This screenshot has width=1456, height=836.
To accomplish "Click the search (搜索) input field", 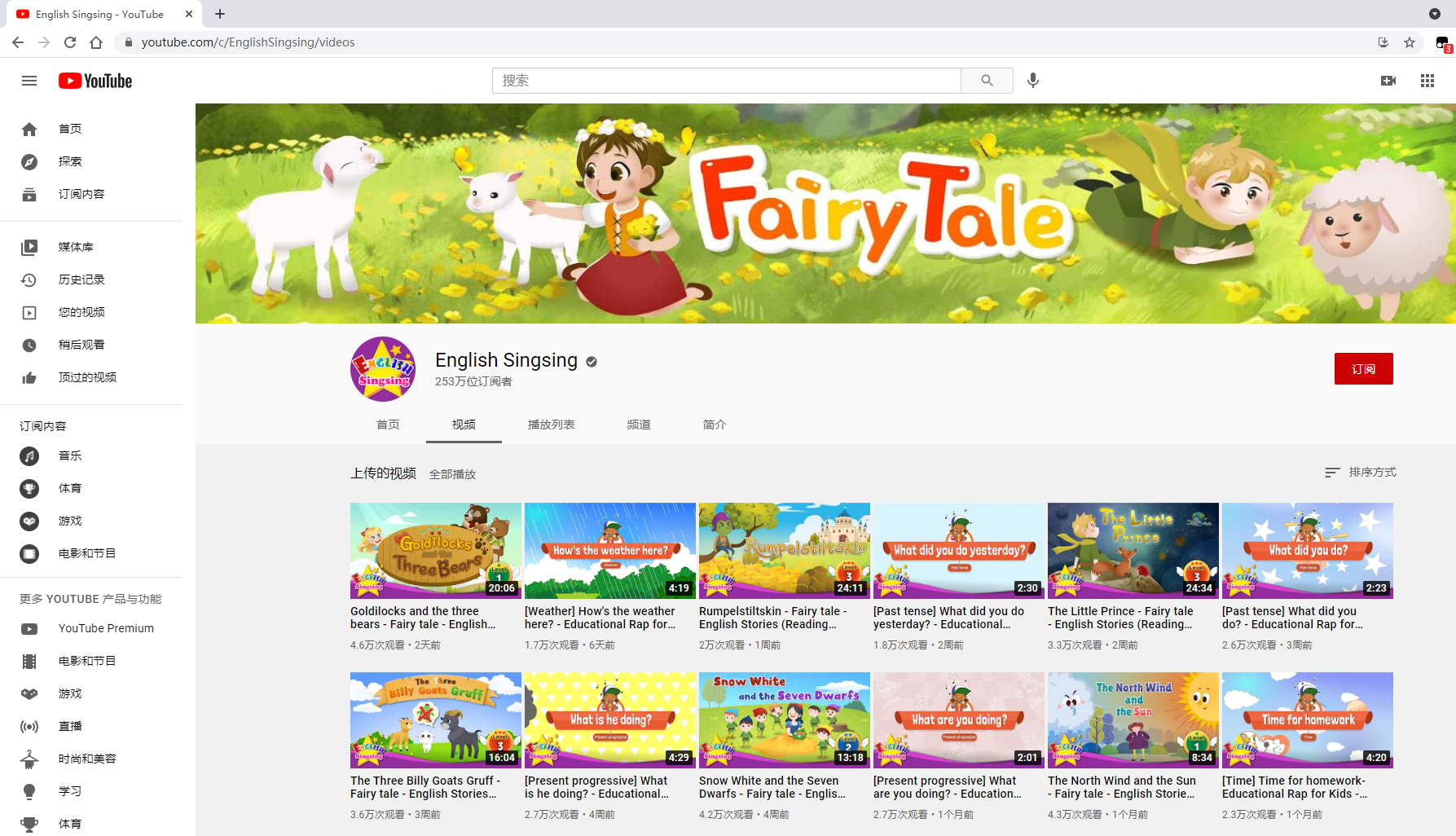I will click(x=727, y=81).
